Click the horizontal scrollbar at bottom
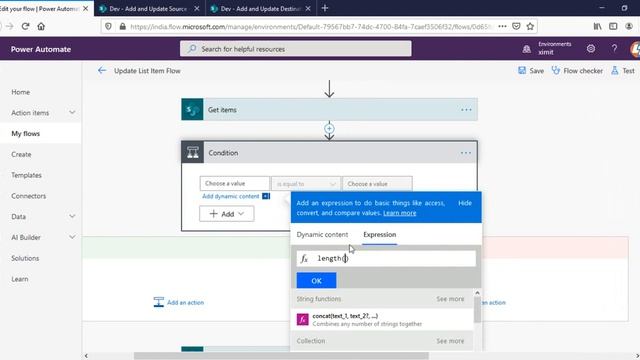This screenshot has width=640, height=360. click(281, 356)
